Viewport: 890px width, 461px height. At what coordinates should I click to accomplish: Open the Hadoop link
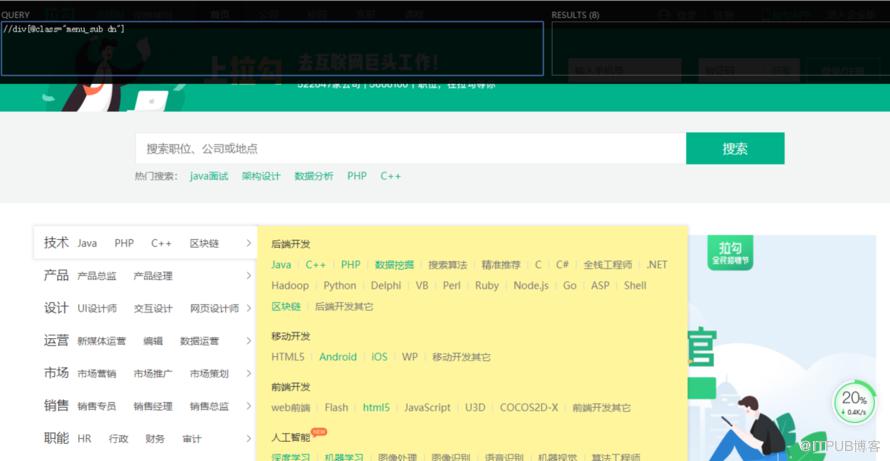pos(290,286)
